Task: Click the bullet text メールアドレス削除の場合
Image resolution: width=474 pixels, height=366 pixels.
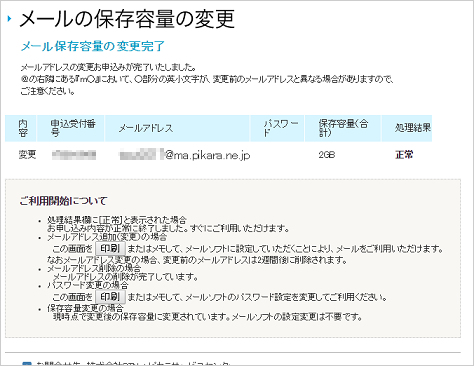Action: [94, 268]
